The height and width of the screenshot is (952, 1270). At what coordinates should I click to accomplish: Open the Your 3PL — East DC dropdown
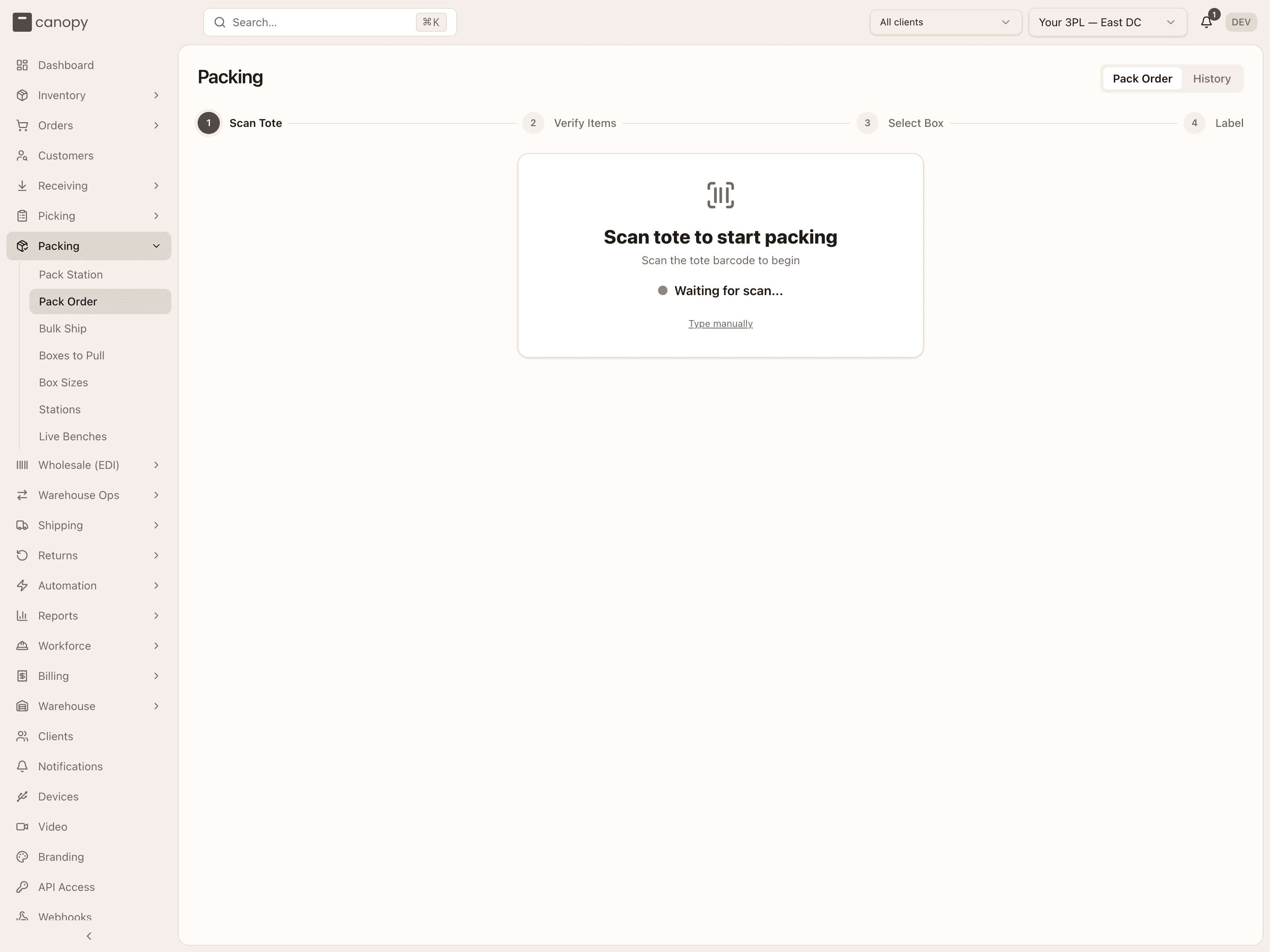pos(1107,22)
